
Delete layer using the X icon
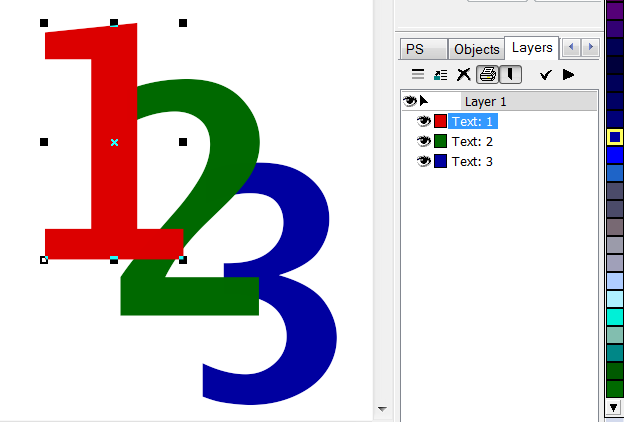coord(463,74)
